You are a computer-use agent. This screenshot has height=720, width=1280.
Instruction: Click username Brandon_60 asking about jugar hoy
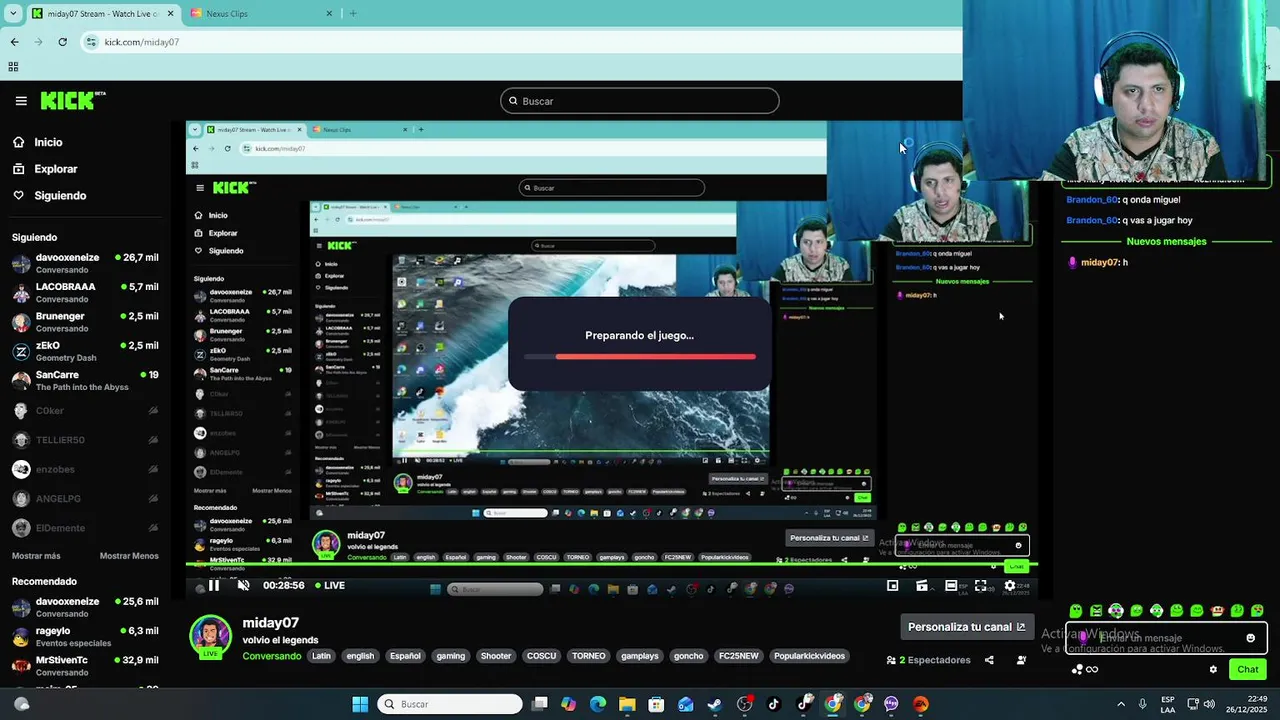click(1092, 220)
